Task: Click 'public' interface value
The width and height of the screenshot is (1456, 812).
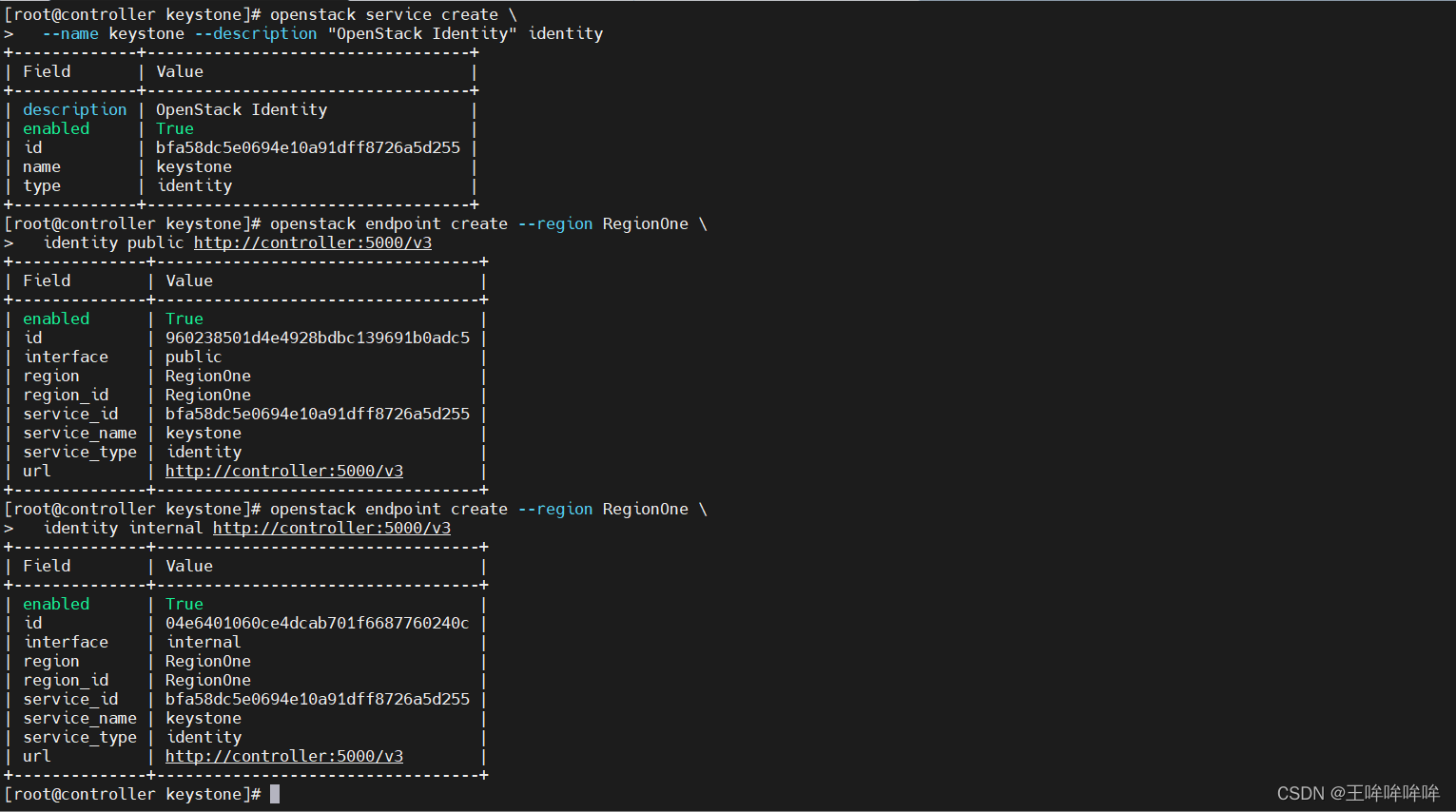Action: pyautogui.click(x=194, y=357)
